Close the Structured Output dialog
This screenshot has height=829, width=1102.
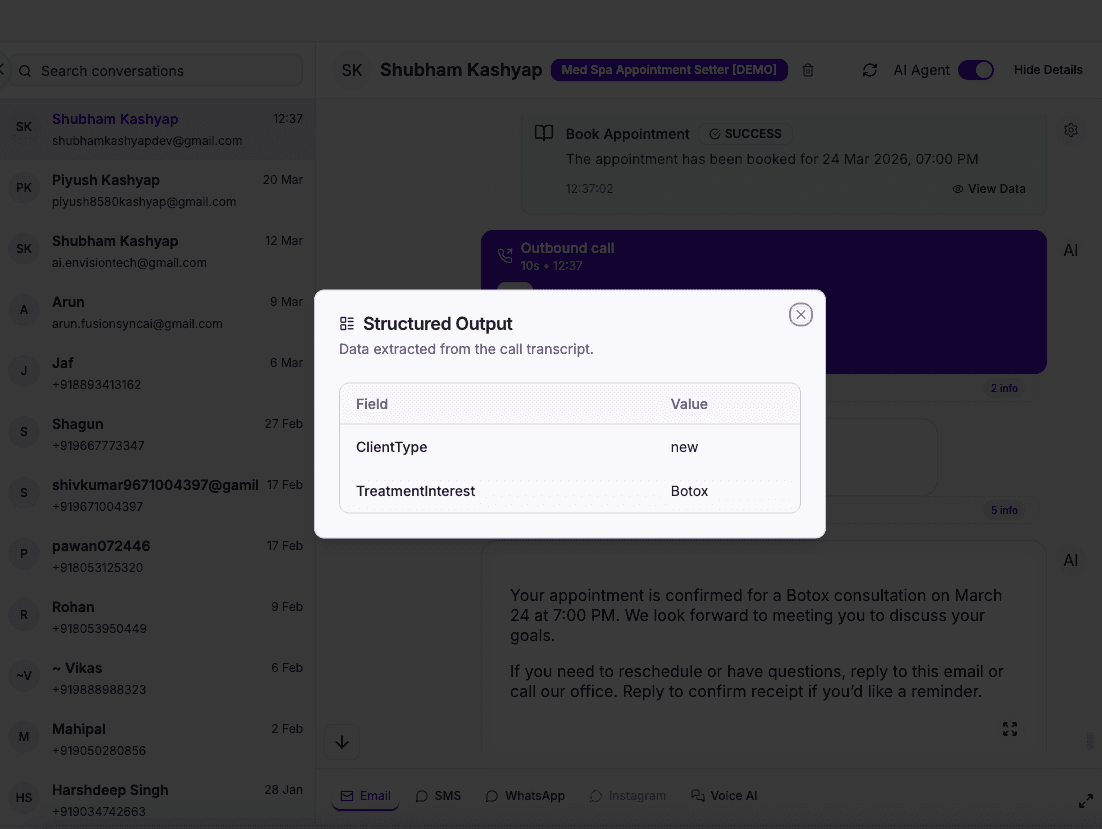(800, 314)
